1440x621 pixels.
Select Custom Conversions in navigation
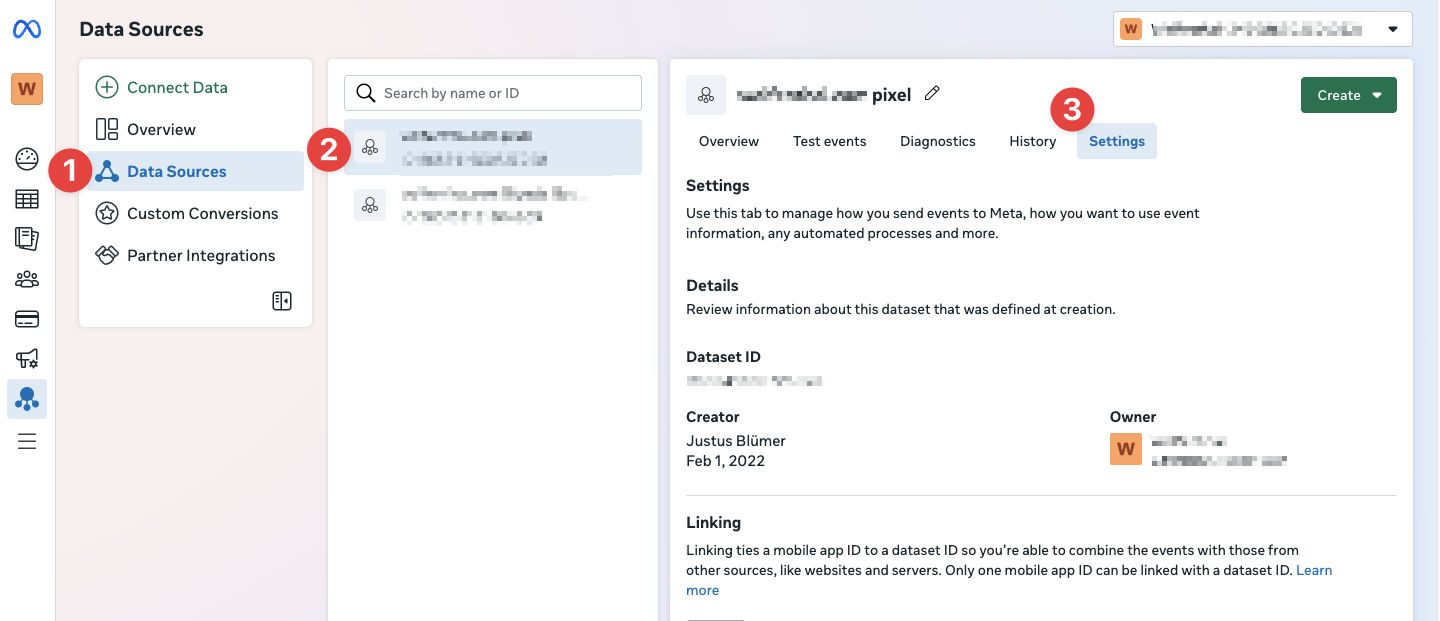[x=202, y=213]
